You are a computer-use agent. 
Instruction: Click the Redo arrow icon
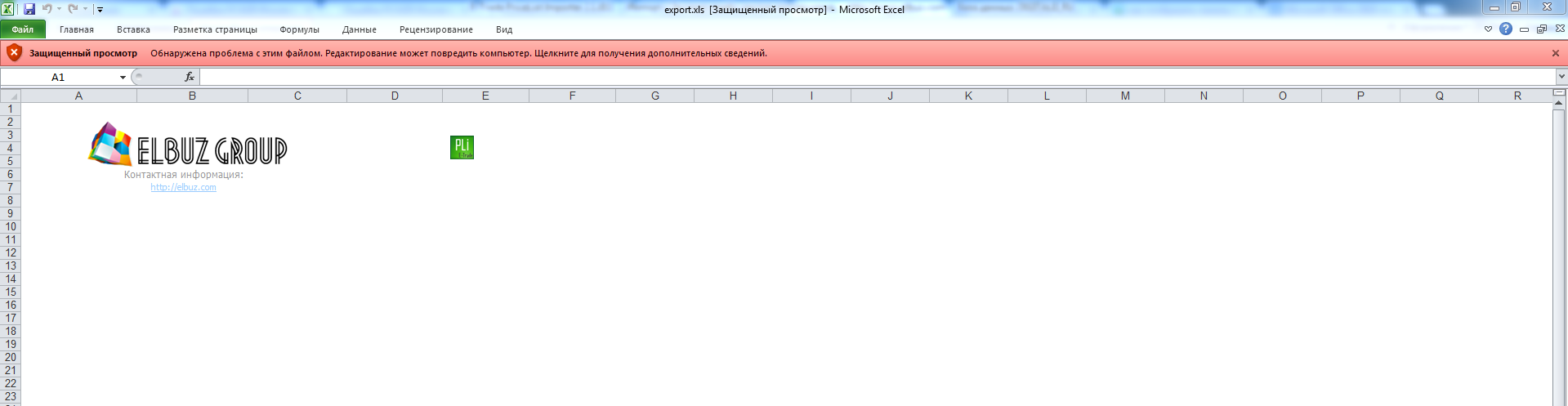pyautogui.click(x=74, y=9)
